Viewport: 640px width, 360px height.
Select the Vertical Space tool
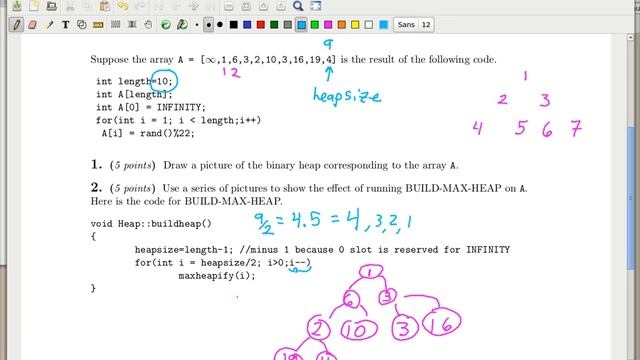click(132, 25)
